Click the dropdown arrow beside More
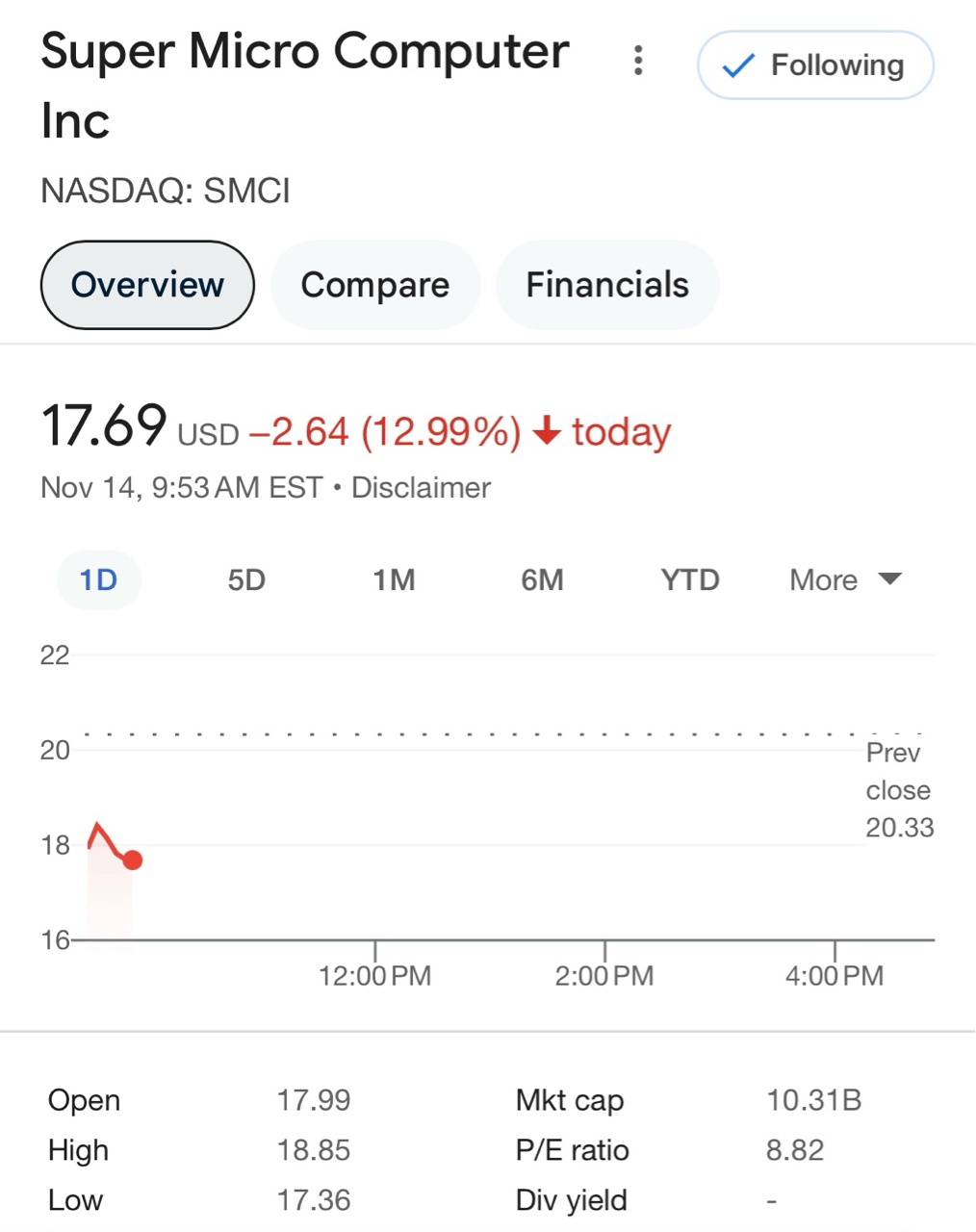Image resolution: width=976 pixels, height=1232 pixels. (x=890, y=579)
